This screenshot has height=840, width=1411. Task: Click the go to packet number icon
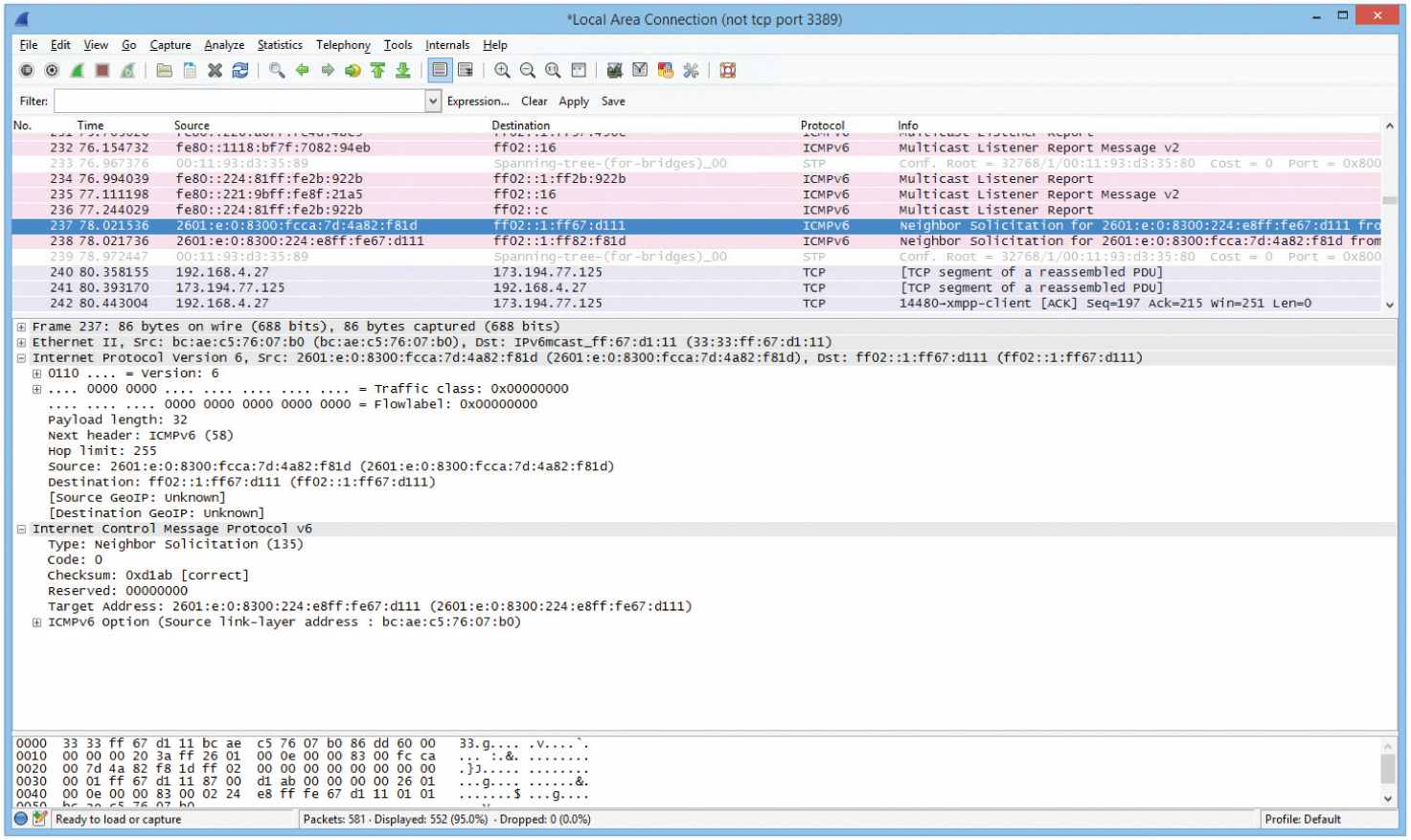pos(353,70)
